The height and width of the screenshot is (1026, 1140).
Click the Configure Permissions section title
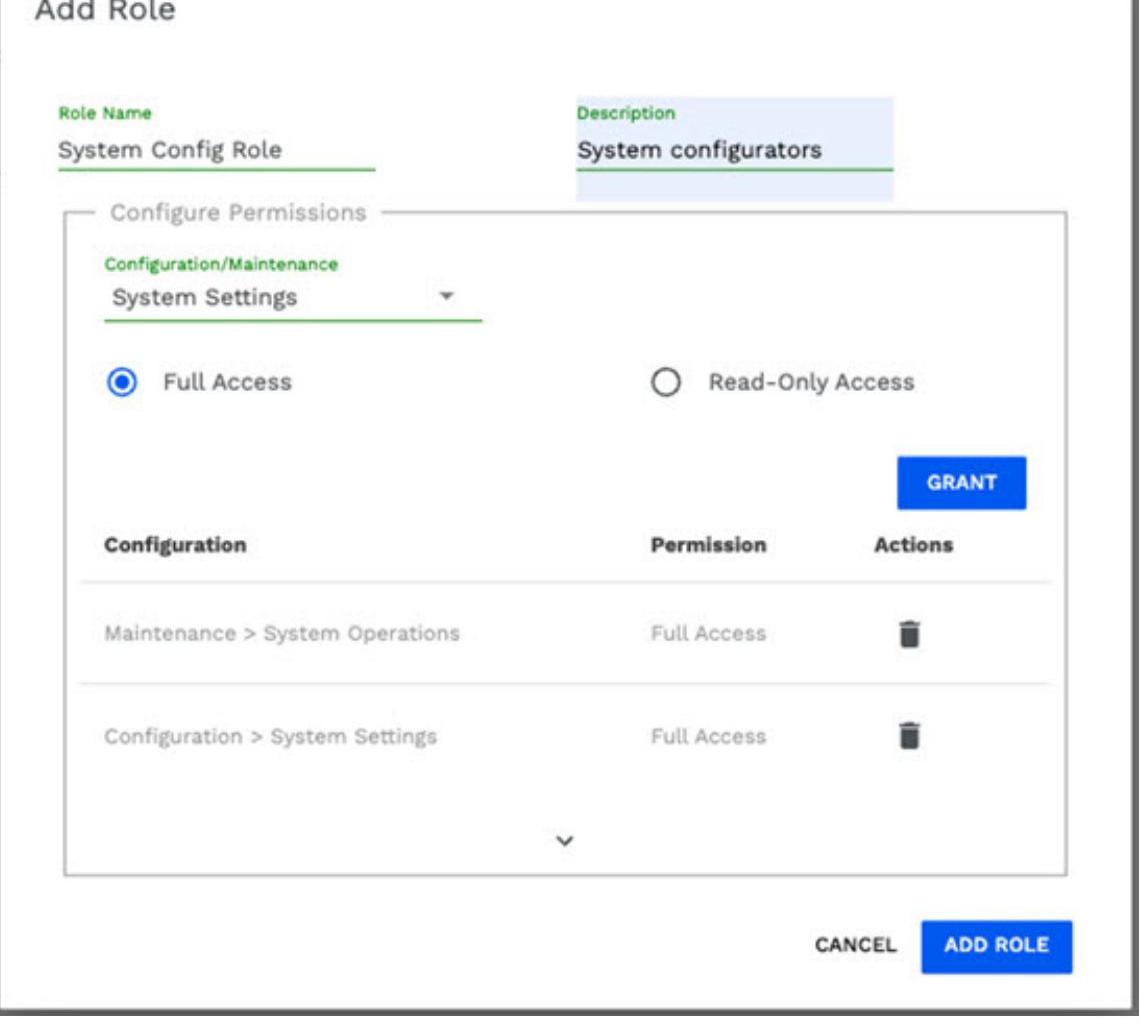[x=238, y=212]
